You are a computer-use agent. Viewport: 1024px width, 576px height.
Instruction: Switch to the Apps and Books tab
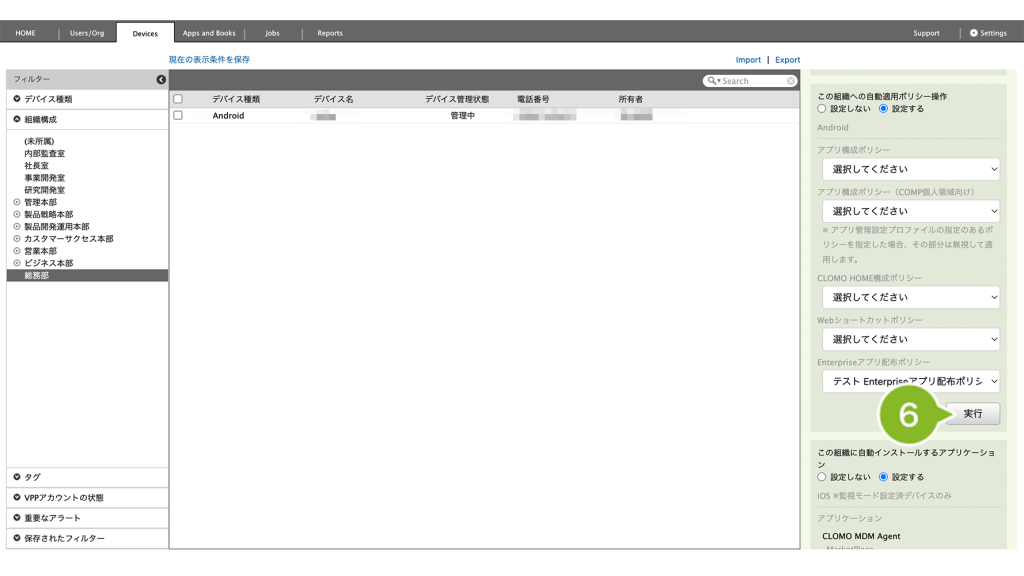click(209, 33)
